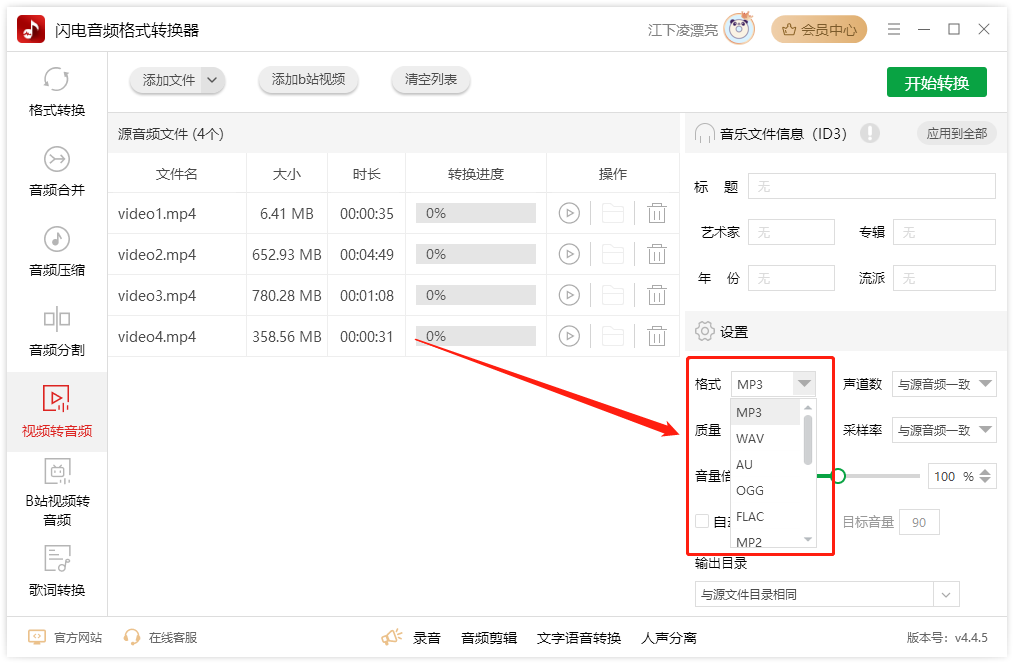Screen dimensions: 1014x664
Task: Expand the 声道数 dropdown
Action: tap(943, 384)
